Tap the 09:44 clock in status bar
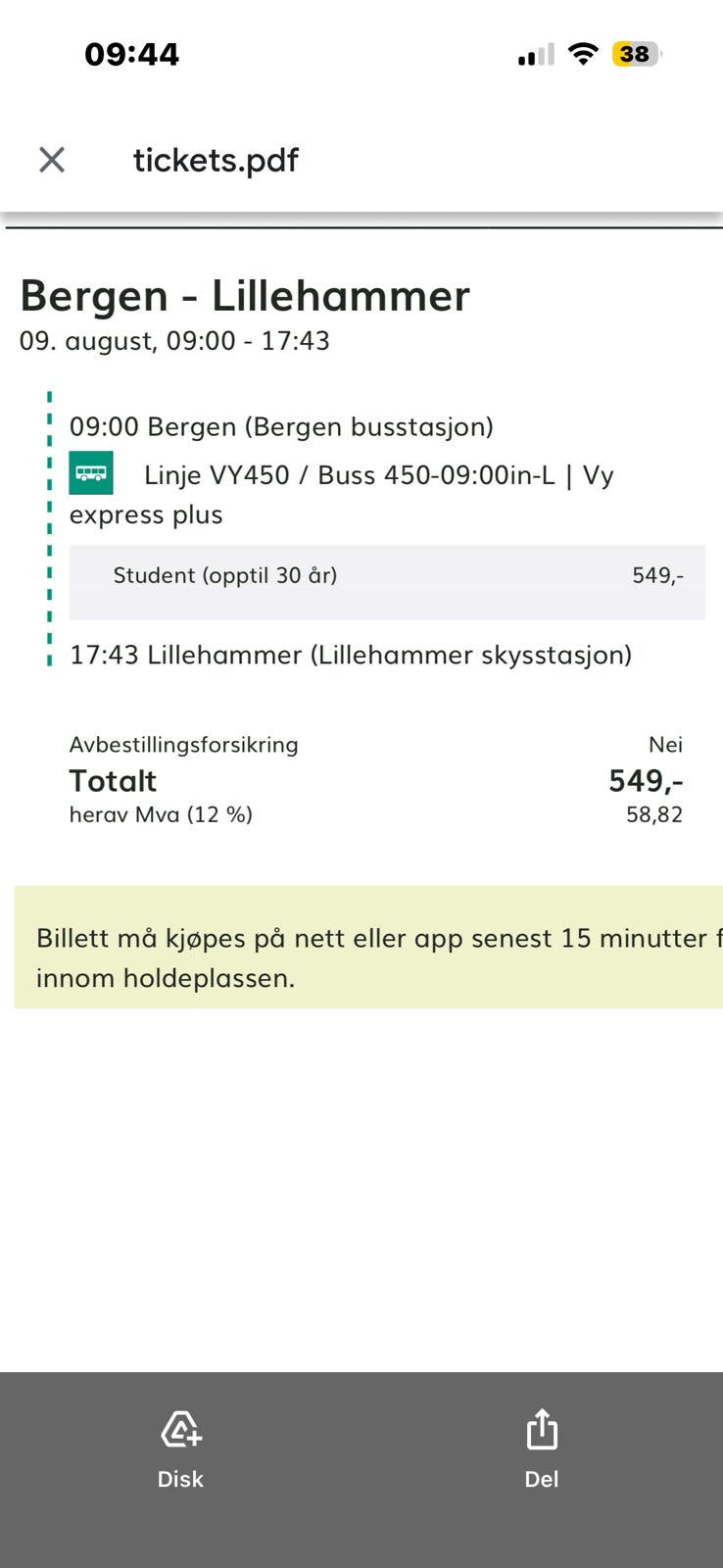This screenshot has width=723, height=1568. (132, 54)
